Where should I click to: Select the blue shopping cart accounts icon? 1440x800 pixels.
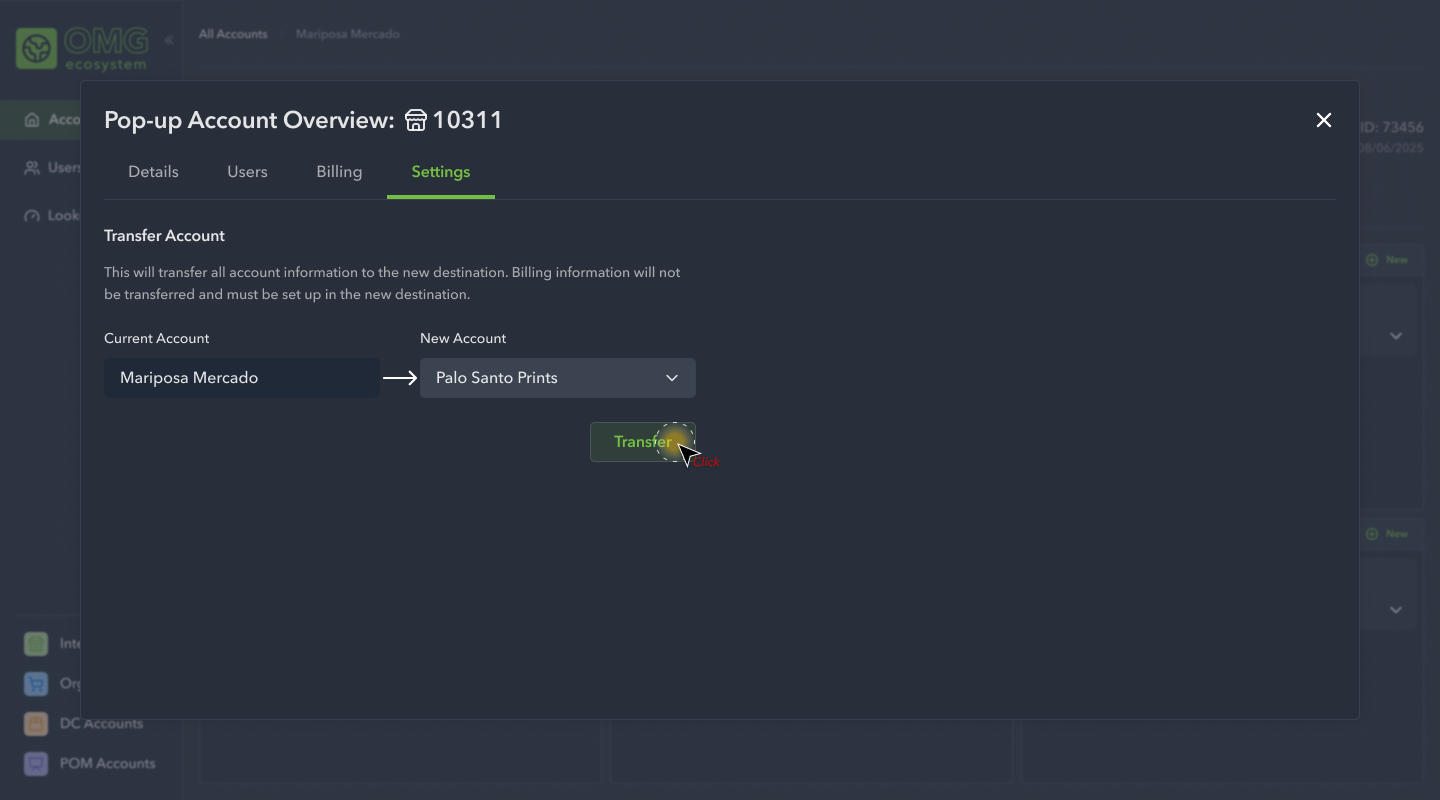click(36, 684)
